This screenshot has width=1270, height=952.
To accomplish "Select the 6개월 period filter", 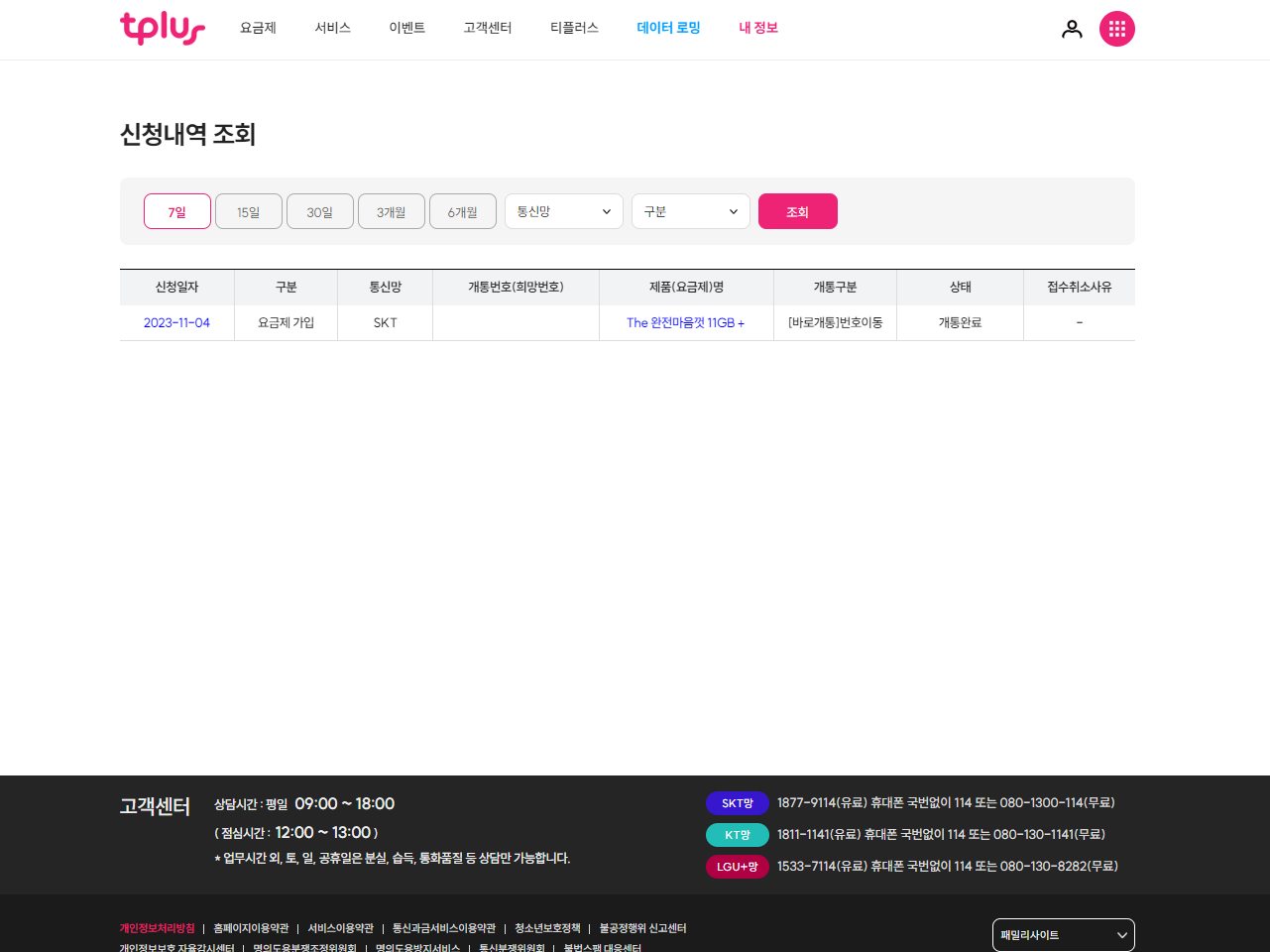I will pos(462,211).
